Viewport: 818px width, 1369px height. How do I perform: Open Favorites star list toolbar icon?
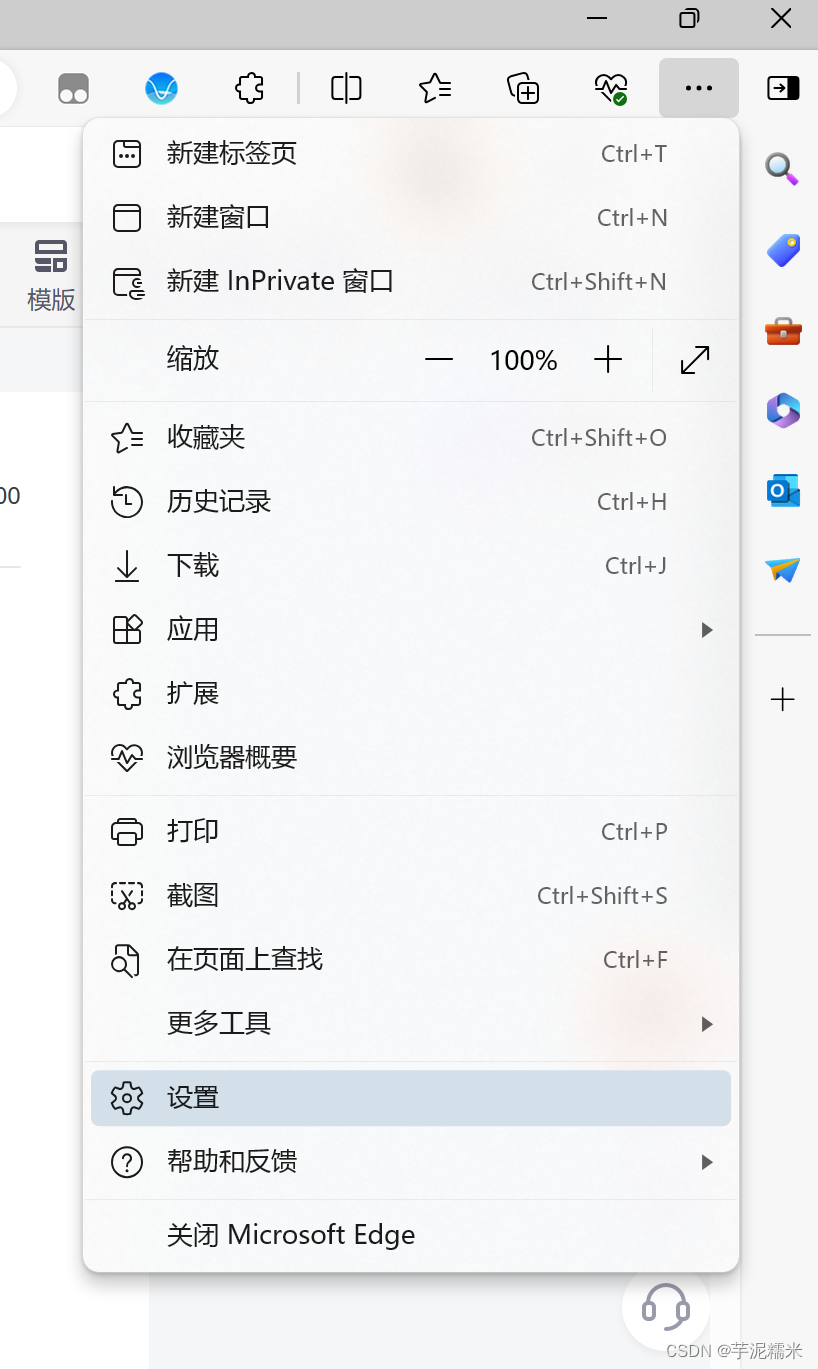point(435,88)
